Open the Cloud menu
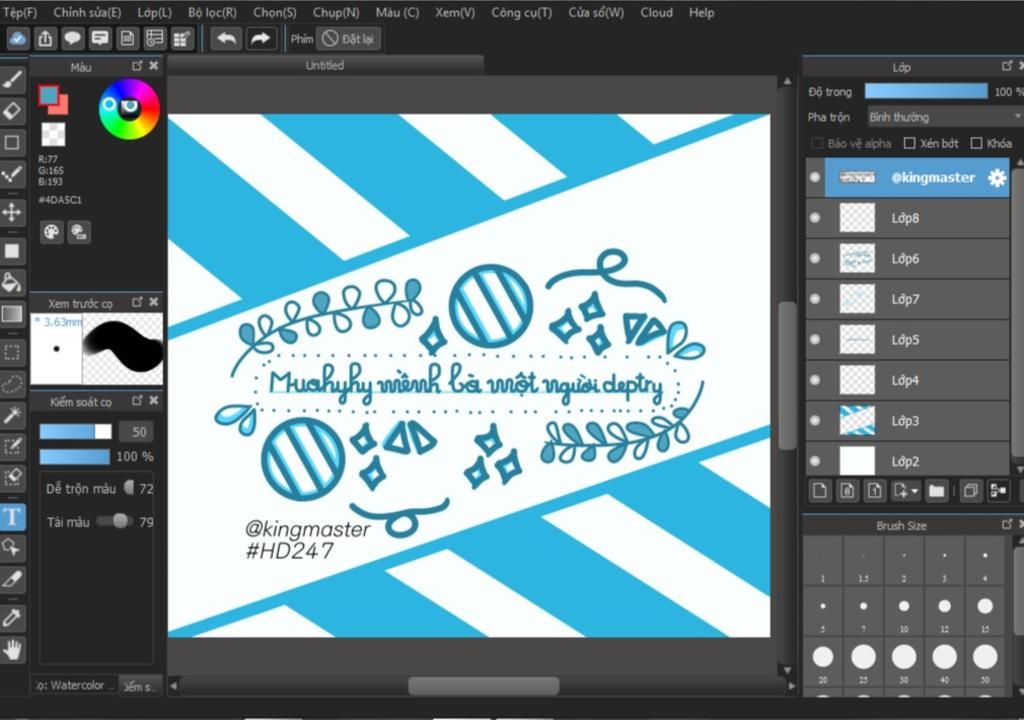Screen dimensions: 1024x720 pos(656,12)
